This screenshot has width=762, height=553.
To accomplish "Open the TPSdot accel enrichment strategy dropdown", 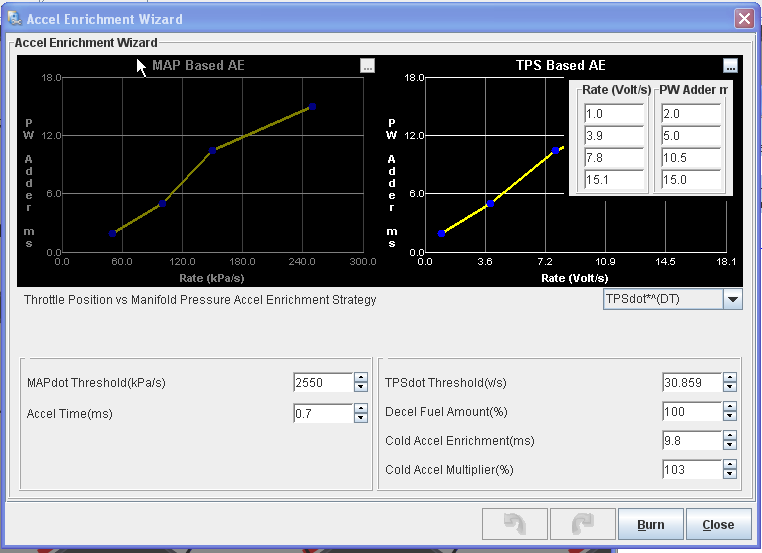I will (x=732, y=299).
